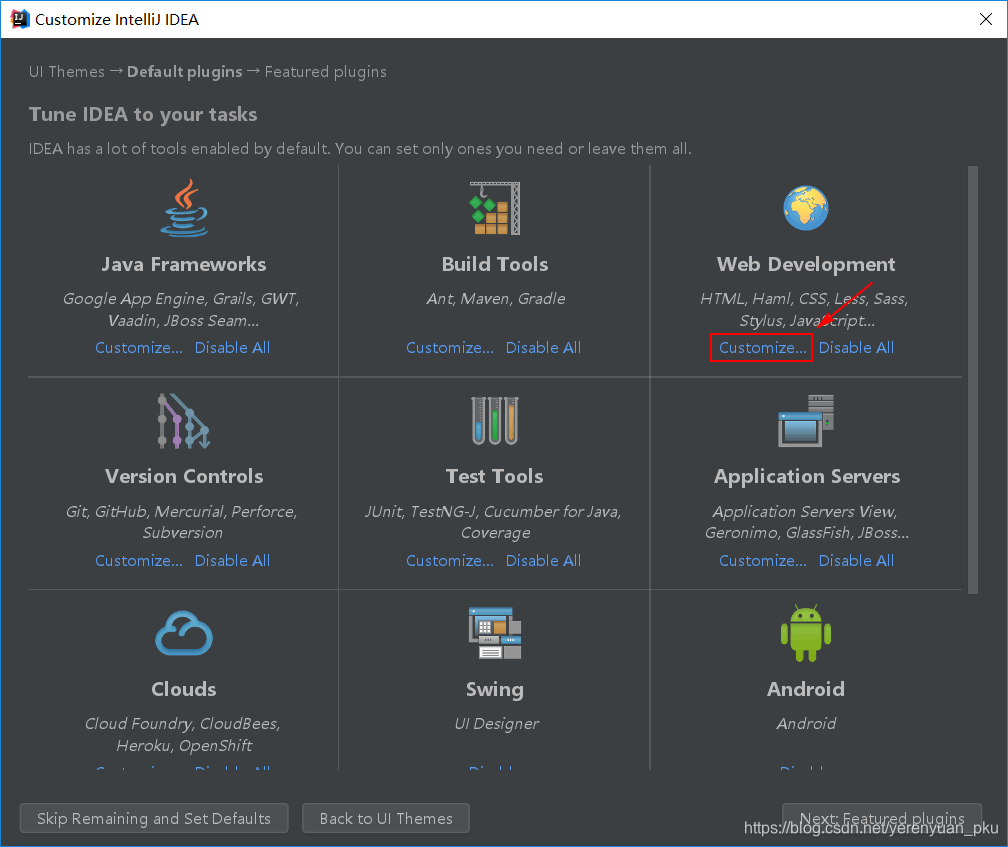The image size is (1008, 847).
Task: Click Skip Remaining and Set Defaults
Action: coord(154,818)
